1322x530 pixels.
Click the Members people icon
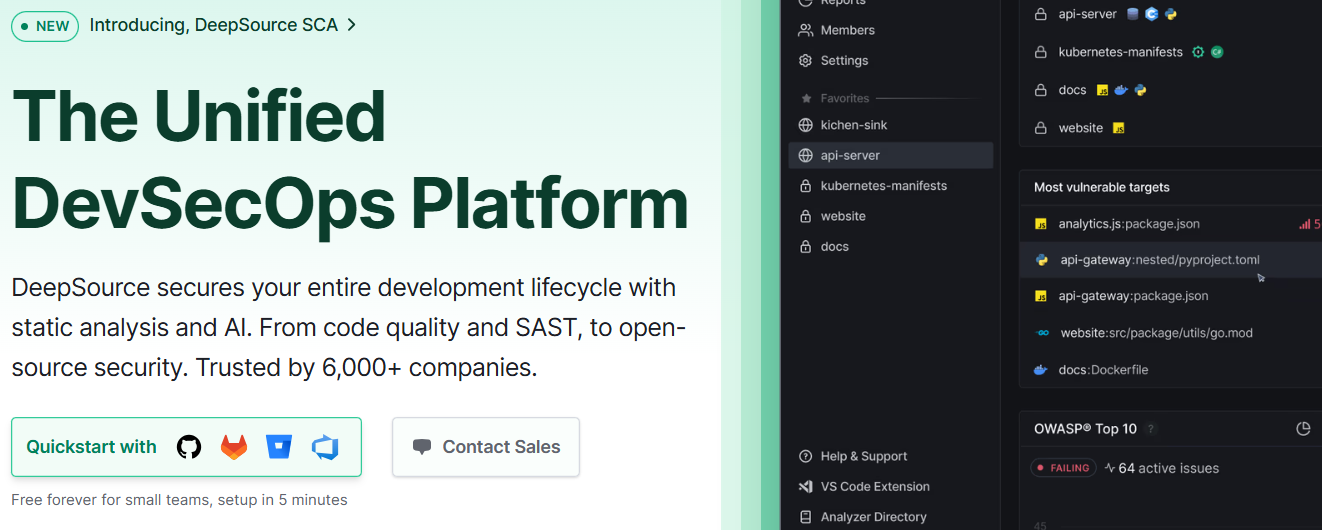805,30
